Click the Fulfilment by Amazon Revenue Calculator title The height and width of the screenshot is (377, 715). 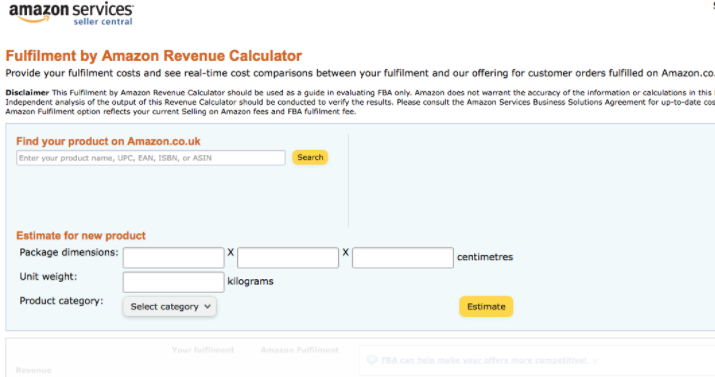154,56
